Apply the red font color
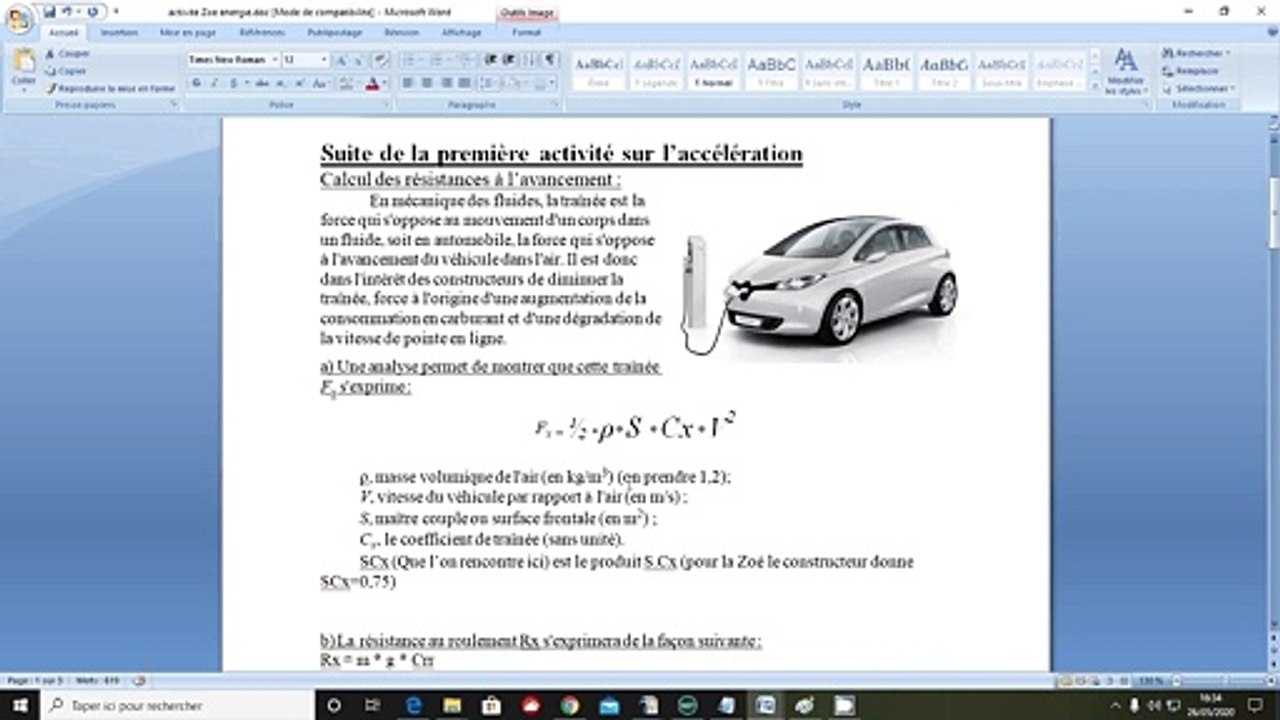 372,83
